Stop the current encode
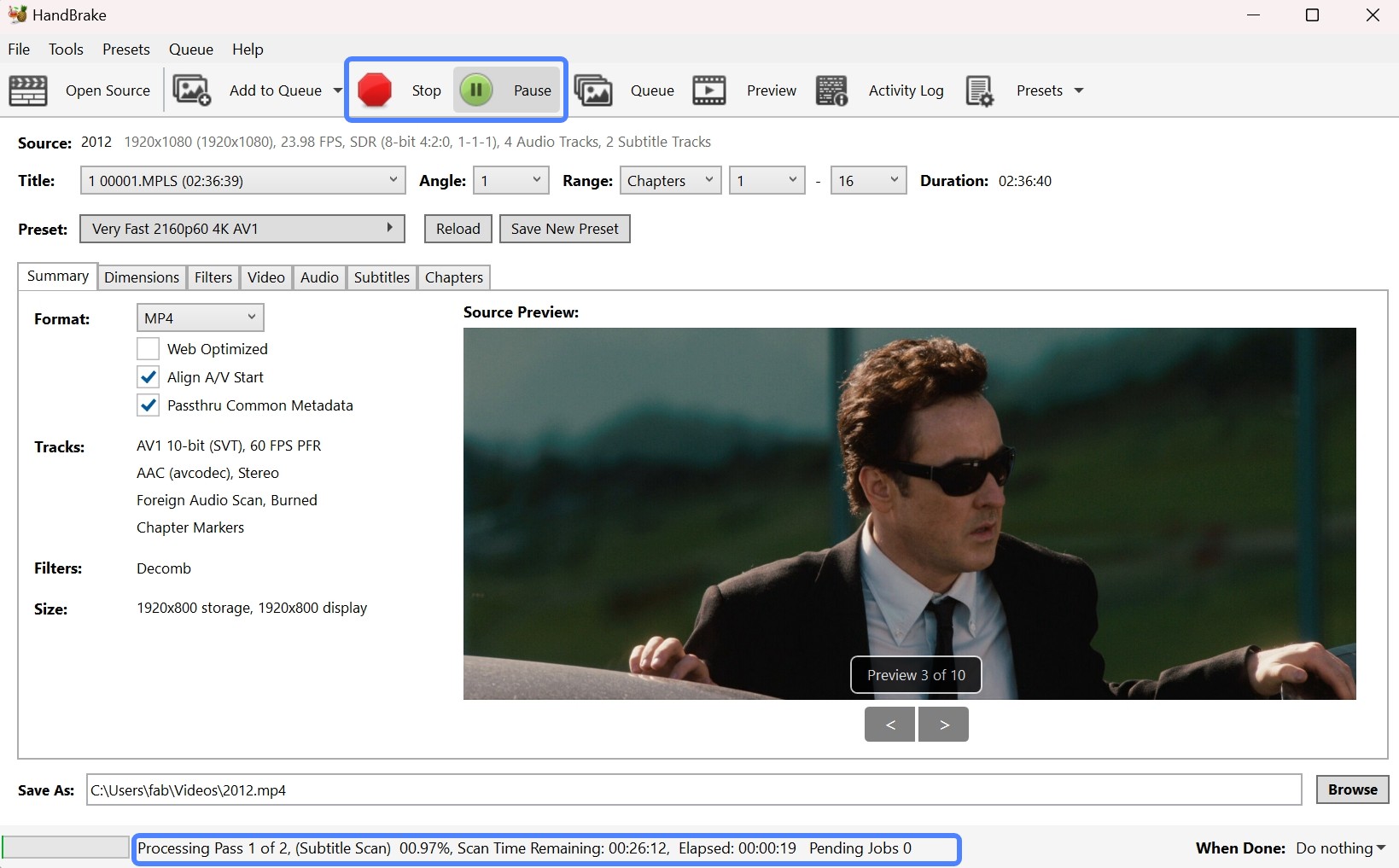The height and width of the screenshot is (868, 1399). [x=398, y=90]
